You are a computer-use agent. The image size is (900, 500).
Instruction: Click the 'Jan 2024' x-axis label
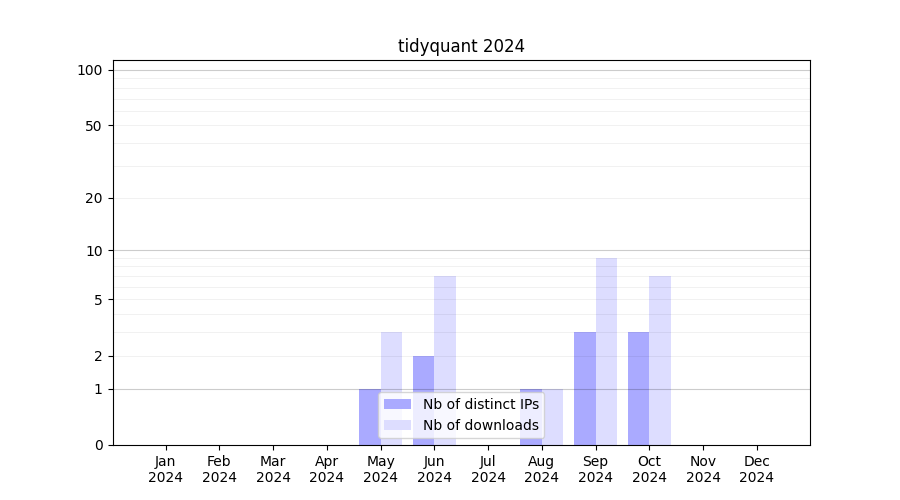click(x=165, y=469)
